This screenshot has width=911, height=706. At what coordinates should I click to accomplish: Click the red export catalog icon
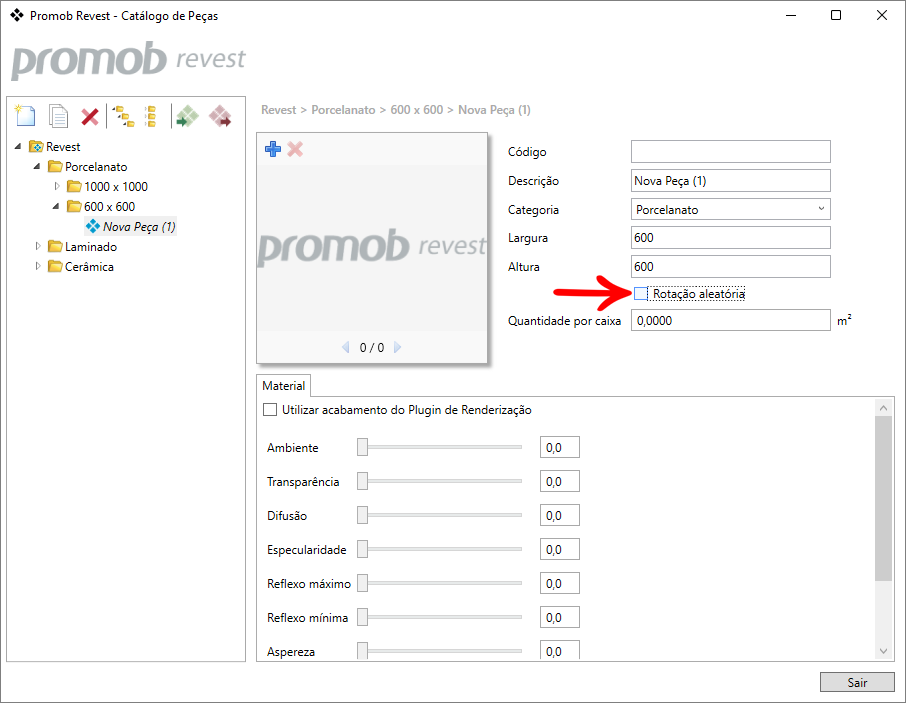coord(220,116)
